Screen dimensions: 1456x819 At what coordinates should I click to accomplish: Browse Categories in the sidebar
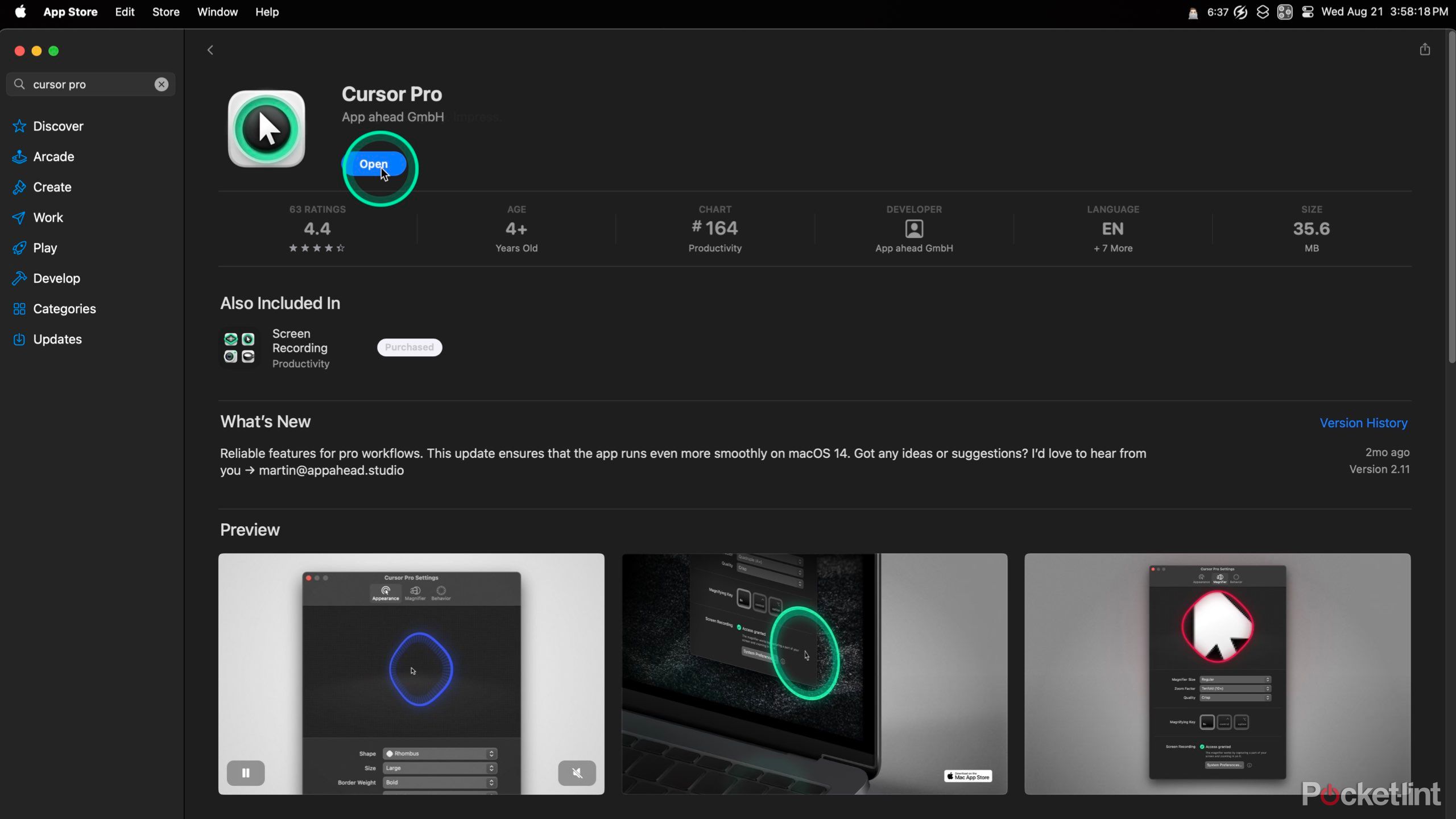coord(64,309)
